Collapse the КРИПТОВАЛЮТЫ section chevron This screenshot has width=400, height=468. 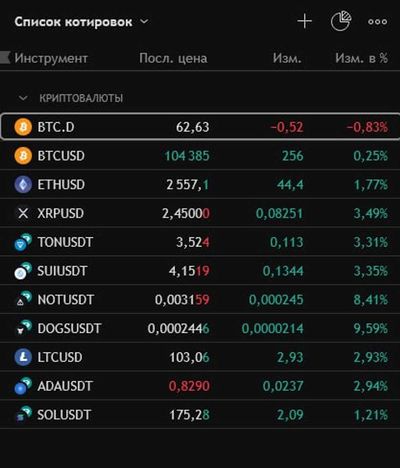[x=23, y=98]
